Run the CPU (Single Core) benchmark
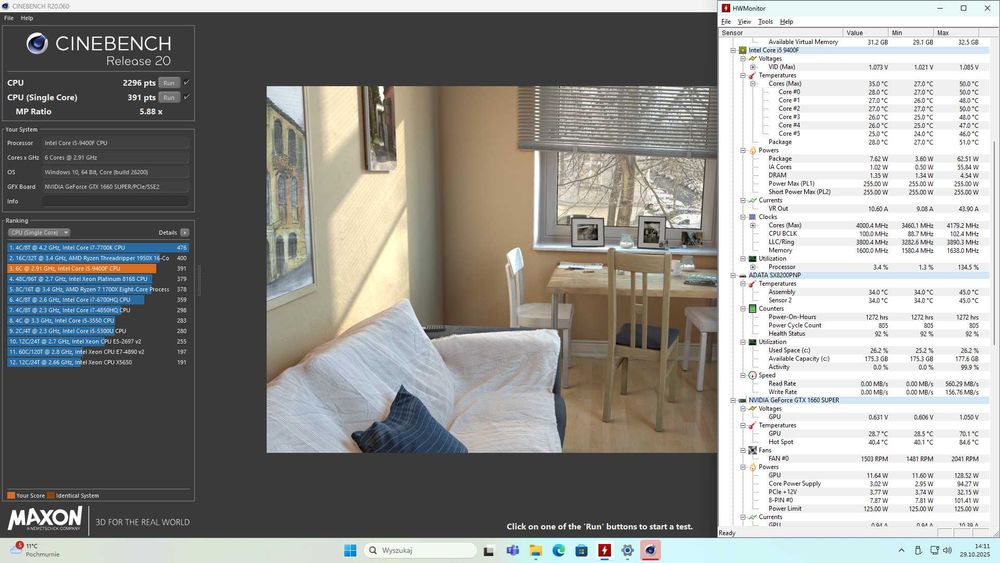Image resolution: width=1000 pixels, height=563 pixels. pyautogui.click(x=168, y=98)
